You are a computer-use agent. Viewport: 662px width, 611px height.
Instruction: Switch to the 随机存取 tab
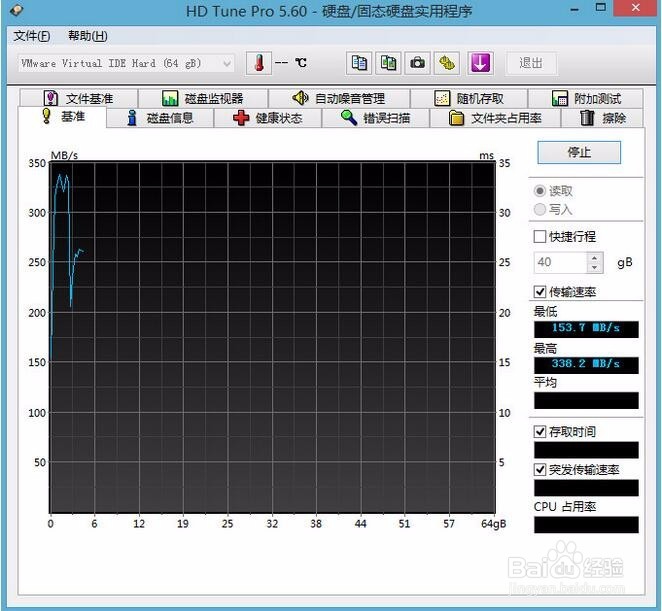(469, 98)
